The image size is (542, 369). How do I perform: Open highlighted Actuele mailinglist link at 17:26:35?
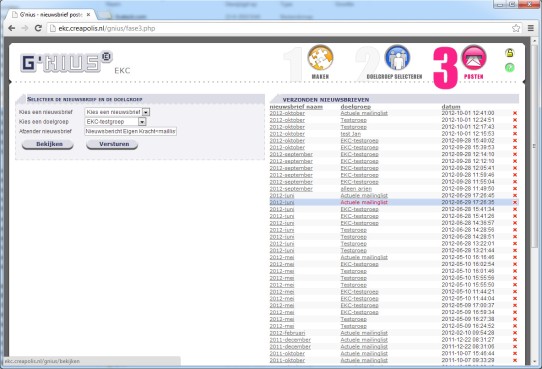tap(364, 202)
